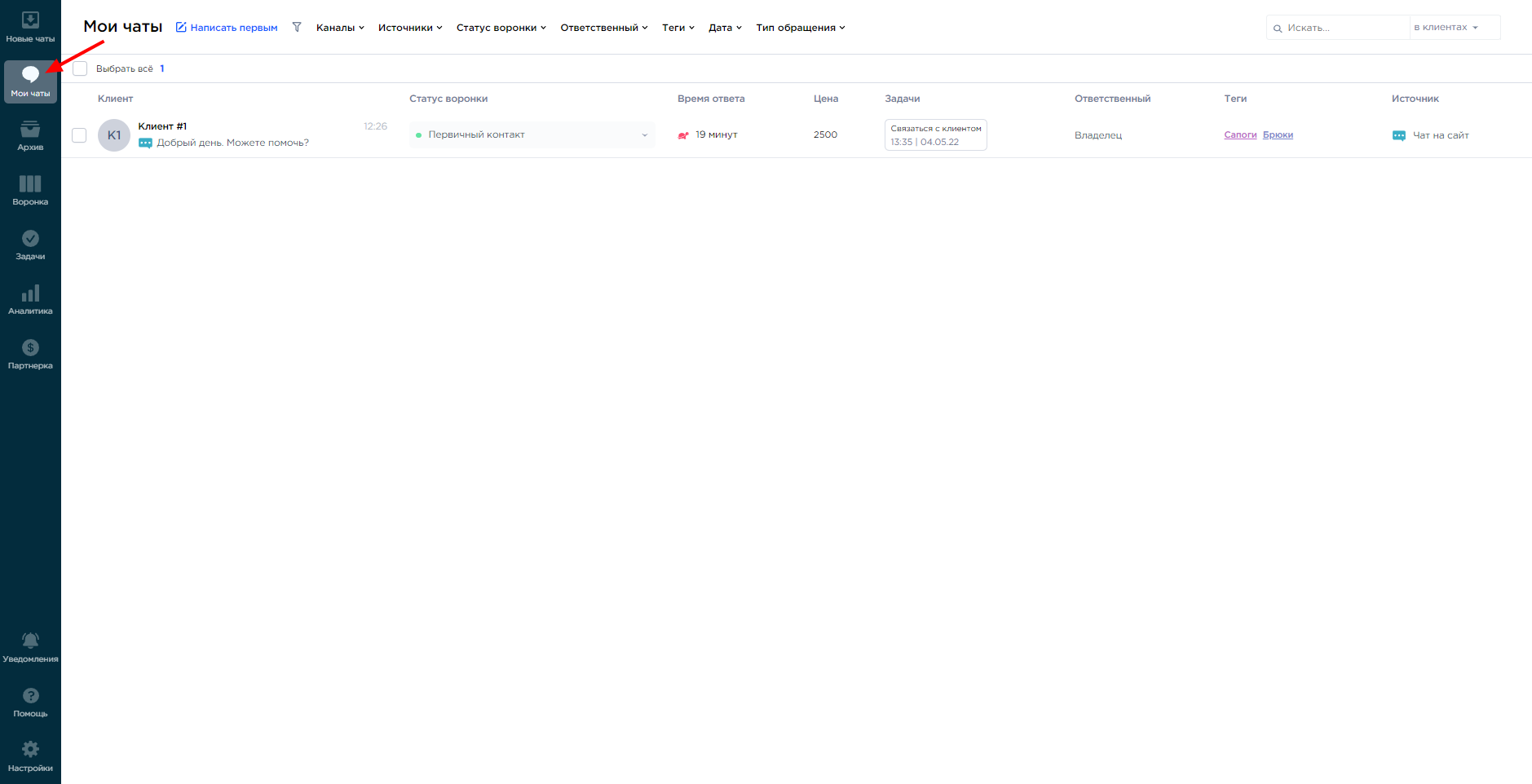Open the Статус воронки filter dropdown
This screenshot has height=784, width=1532.
(x=501, y=28)
